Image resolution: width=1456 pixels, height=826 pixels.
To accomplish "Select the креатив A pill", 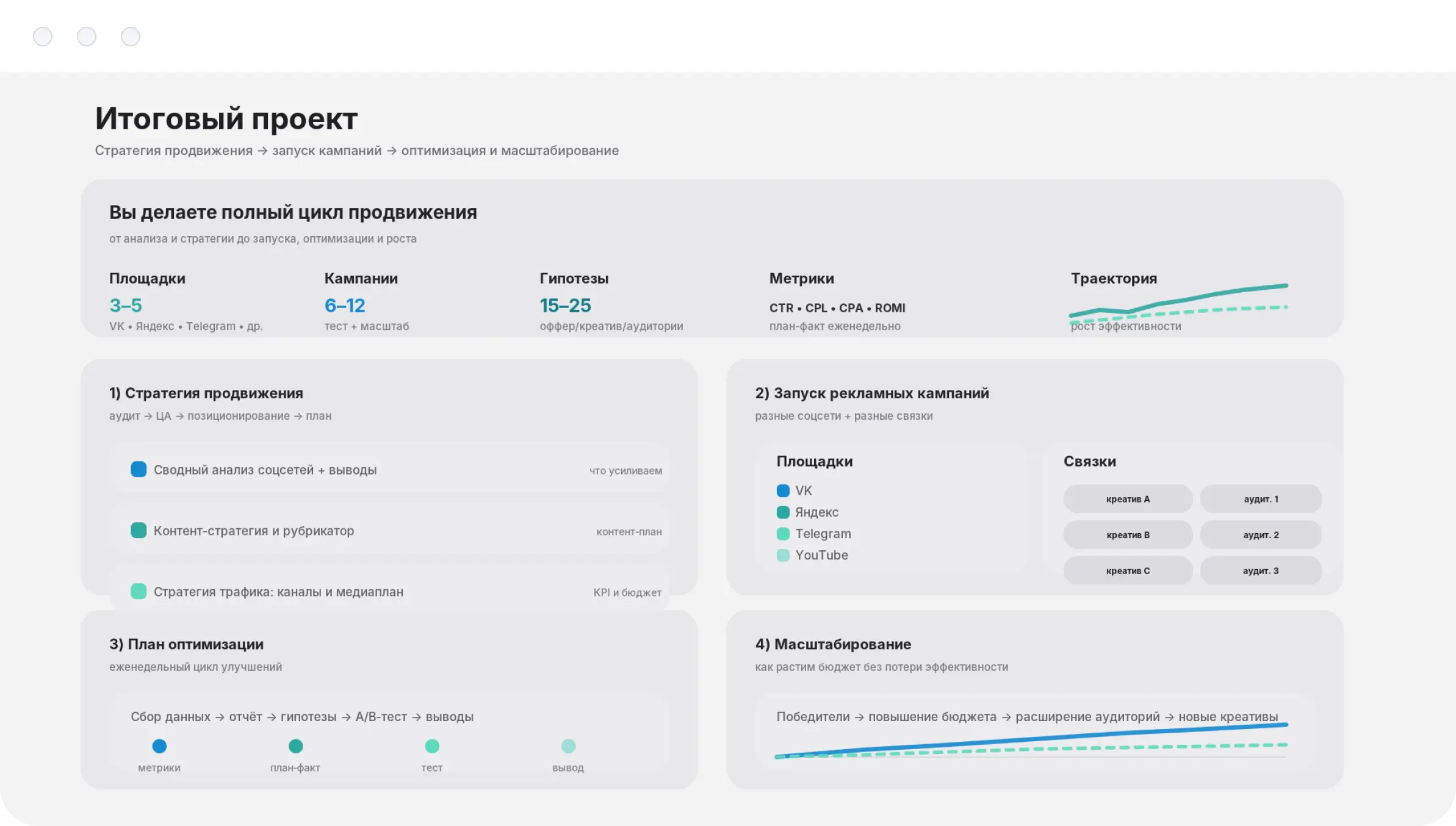I will (1128, 499).
